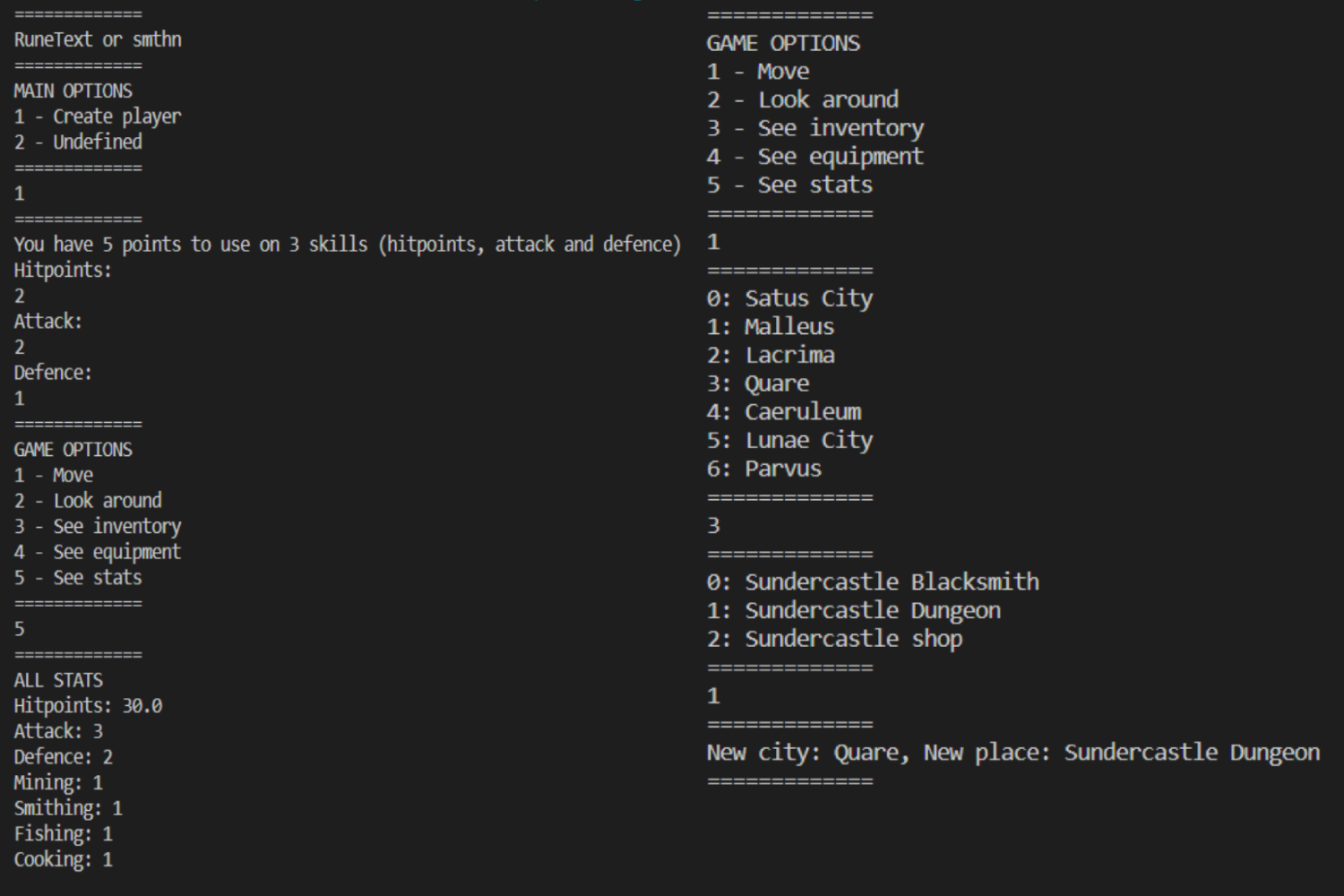
Task: Click the "Cooking: 1" stat line
Action: click(x=64, y=860)
